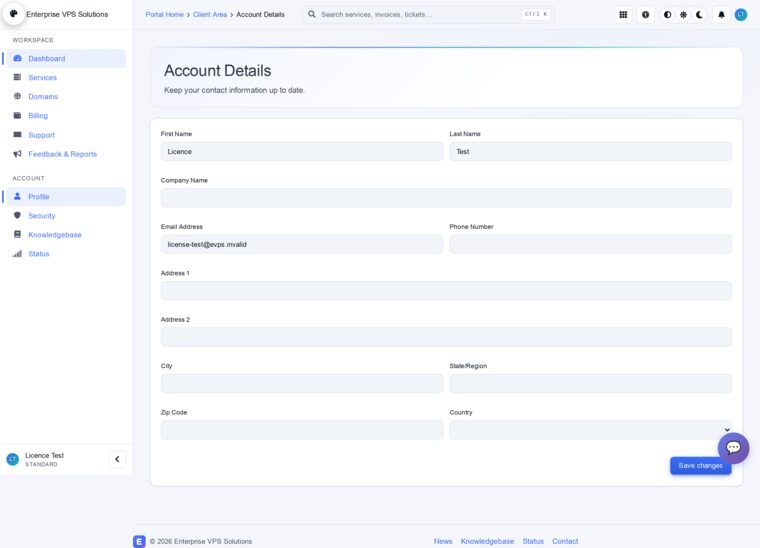Screen dimensions: 760x548
Task: Select Profile in the sidebar
Action: tap(66, 196)
